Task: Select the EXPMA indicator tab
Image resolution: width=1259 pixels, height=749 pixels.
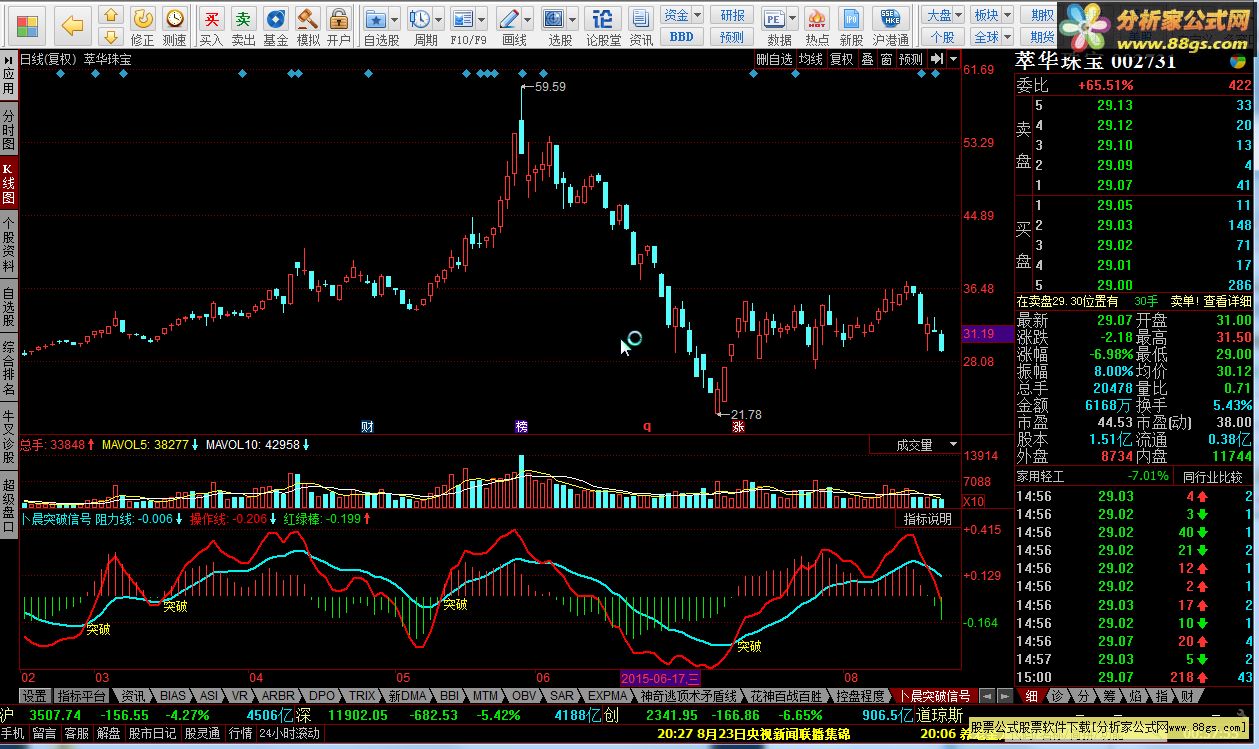Action: click(x=608, y=696)
